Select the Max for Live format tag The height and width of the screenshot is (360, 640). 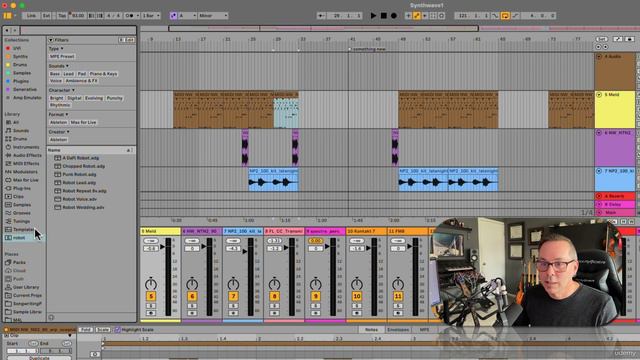coord(83,122)
